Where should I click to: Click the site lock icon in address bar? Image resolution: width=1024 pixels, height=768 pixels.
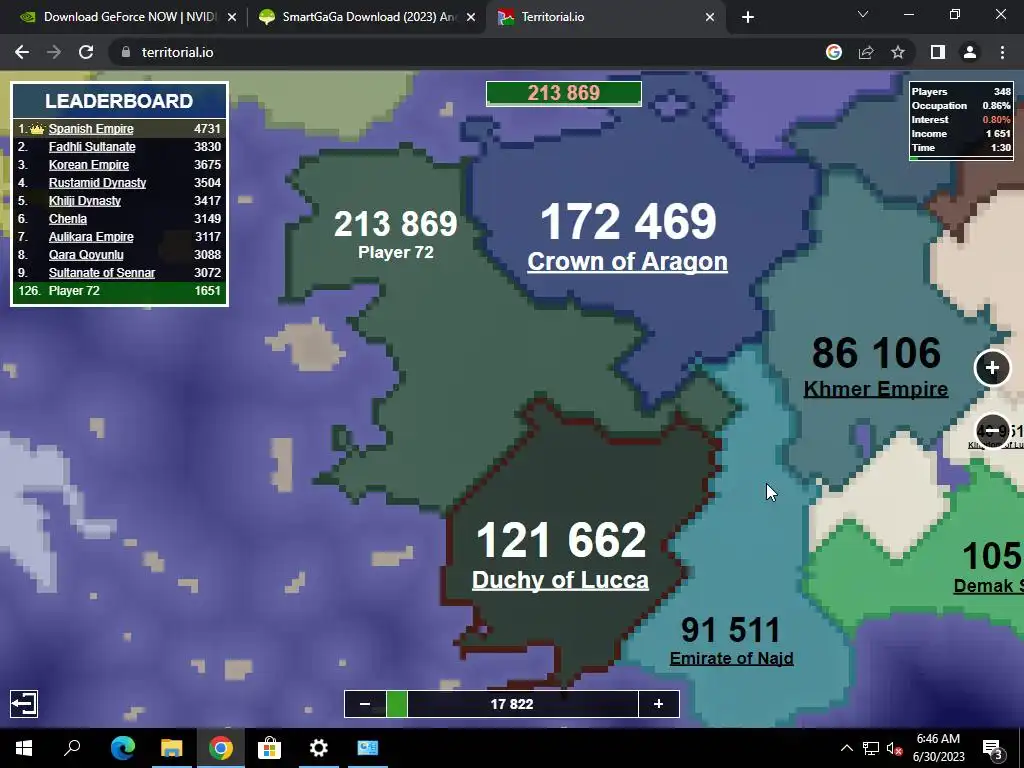pyautogui.click(x=126, y=52)
